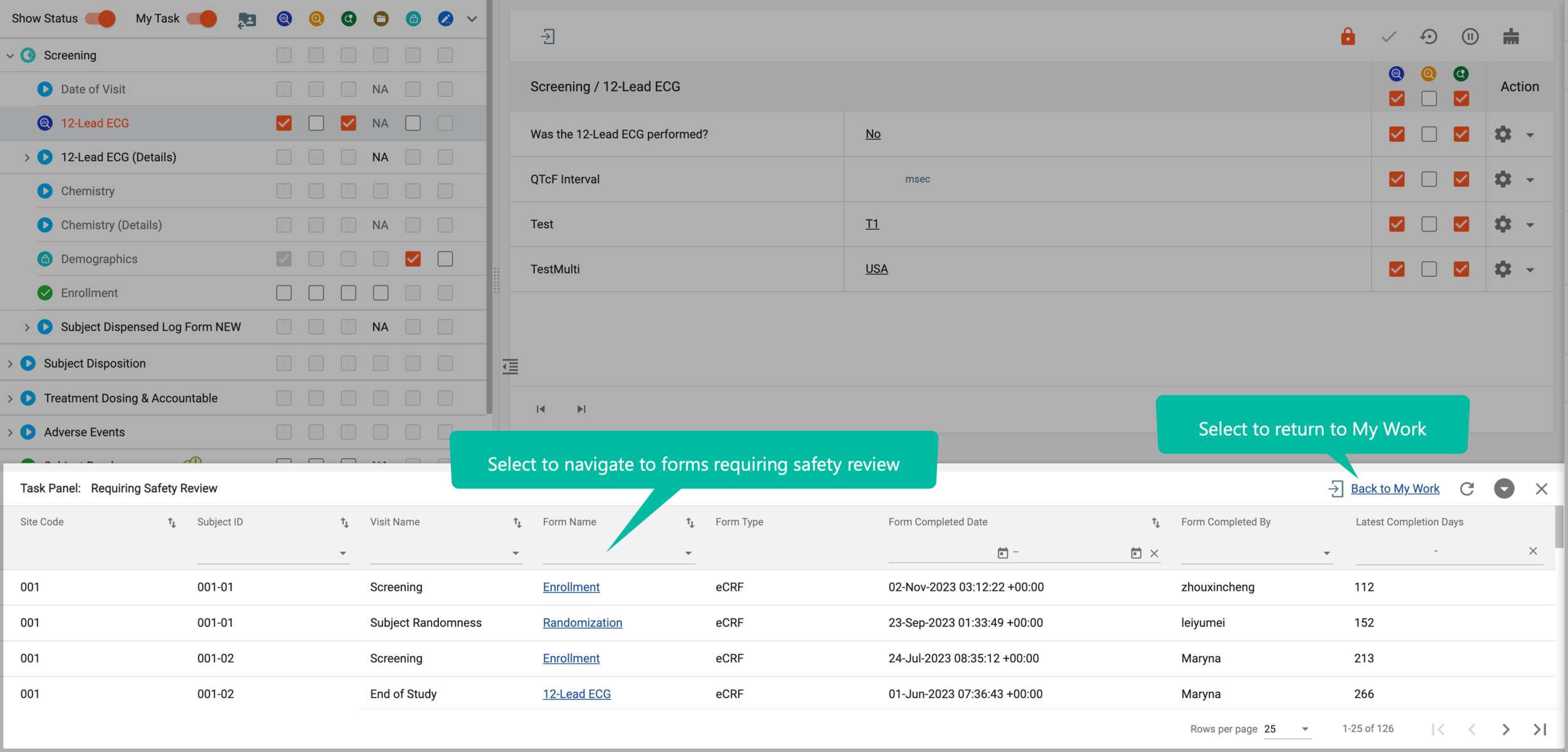The image size is (1568, 752).
Task: Click the 'No' answer value
Action: pyautogui.click(x=873, y=134)
